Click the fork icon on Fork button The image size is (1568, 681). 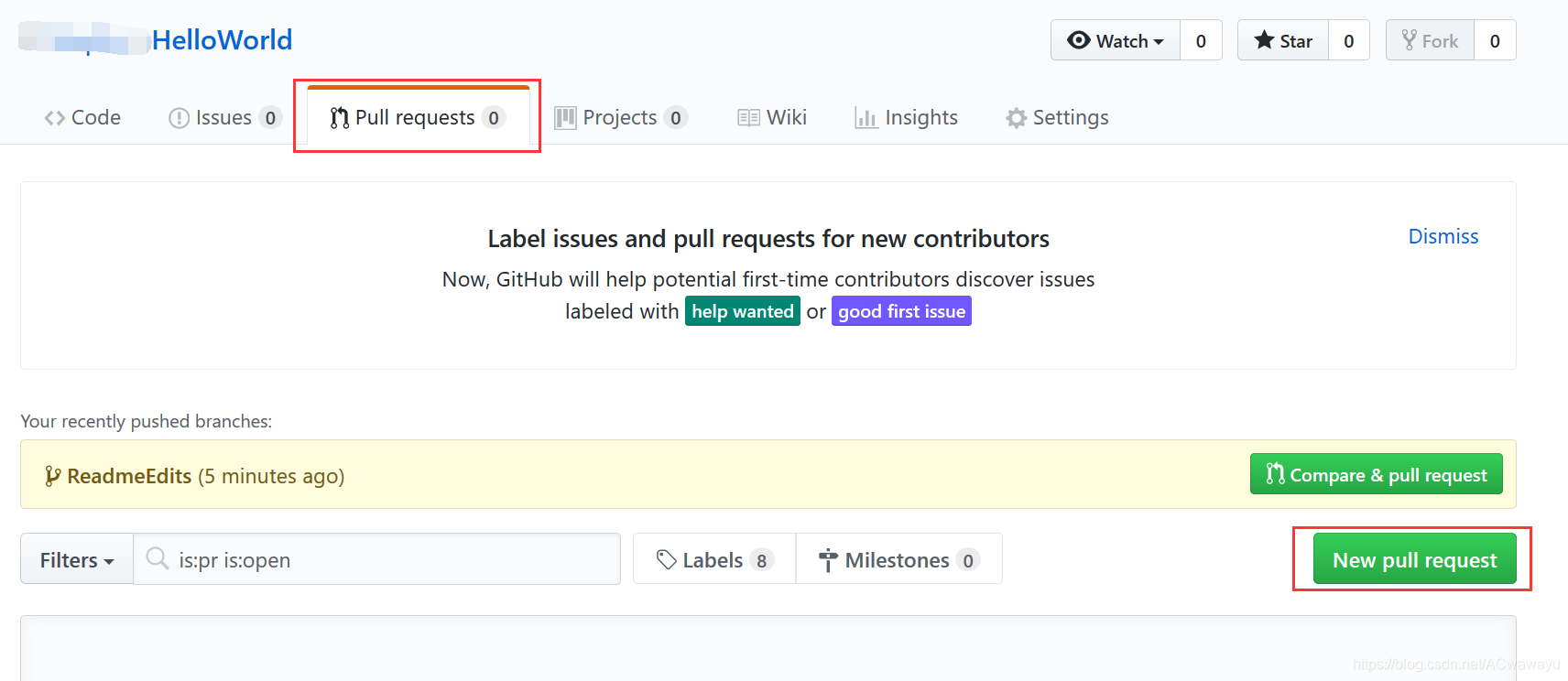(1410, 40)
